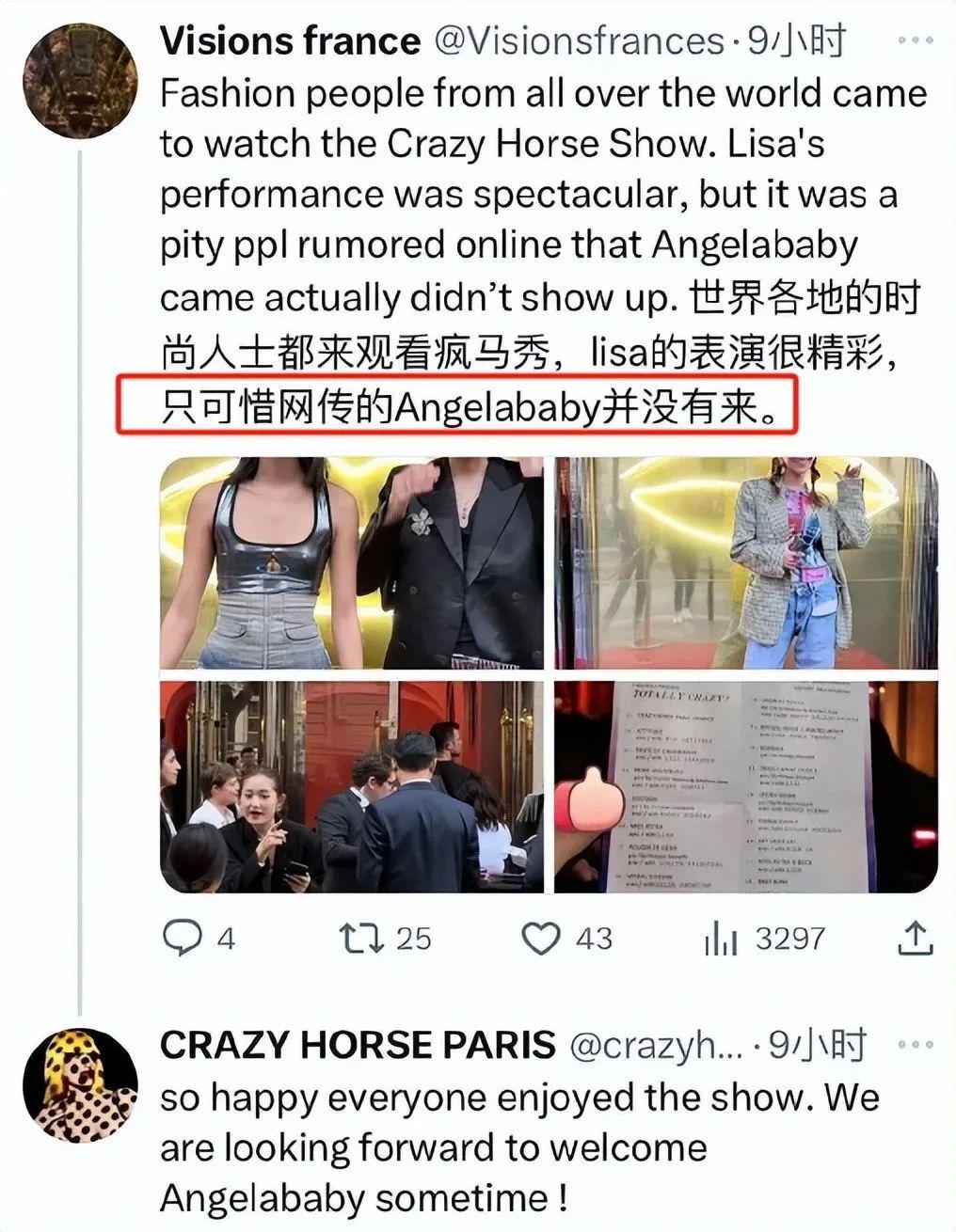The height and width of the screenshot is (1232, 956).
Task: Click the timestamp on Crazy Horse reply
Action: [818, 1045]
